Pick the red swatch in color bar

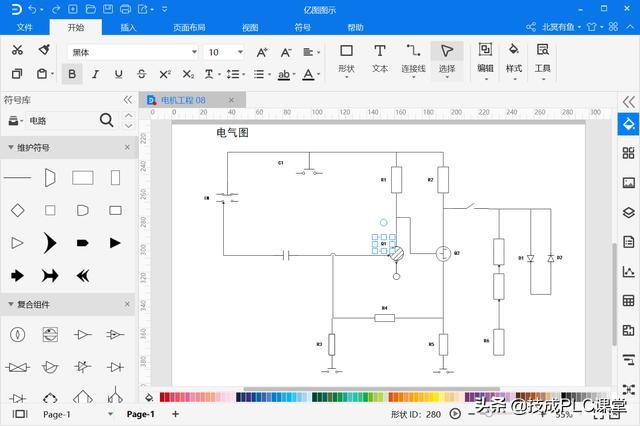pos(165,397)
